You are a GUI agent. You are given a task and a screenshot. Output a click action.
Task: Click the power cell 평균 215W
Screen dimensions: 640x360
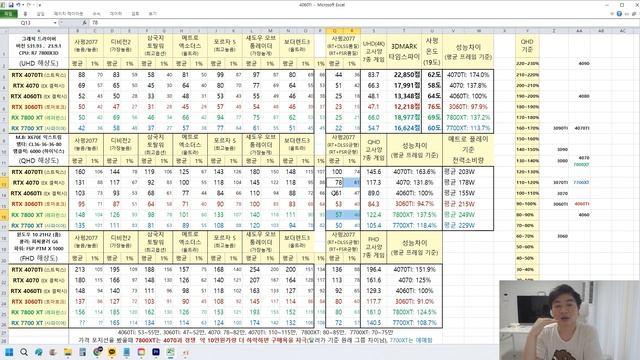(468, 204)
